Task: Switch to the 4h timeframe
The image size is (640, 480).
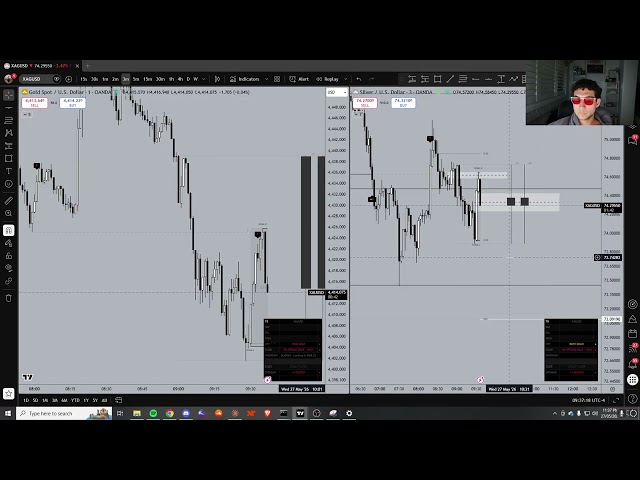Action: tap(180, 79)
